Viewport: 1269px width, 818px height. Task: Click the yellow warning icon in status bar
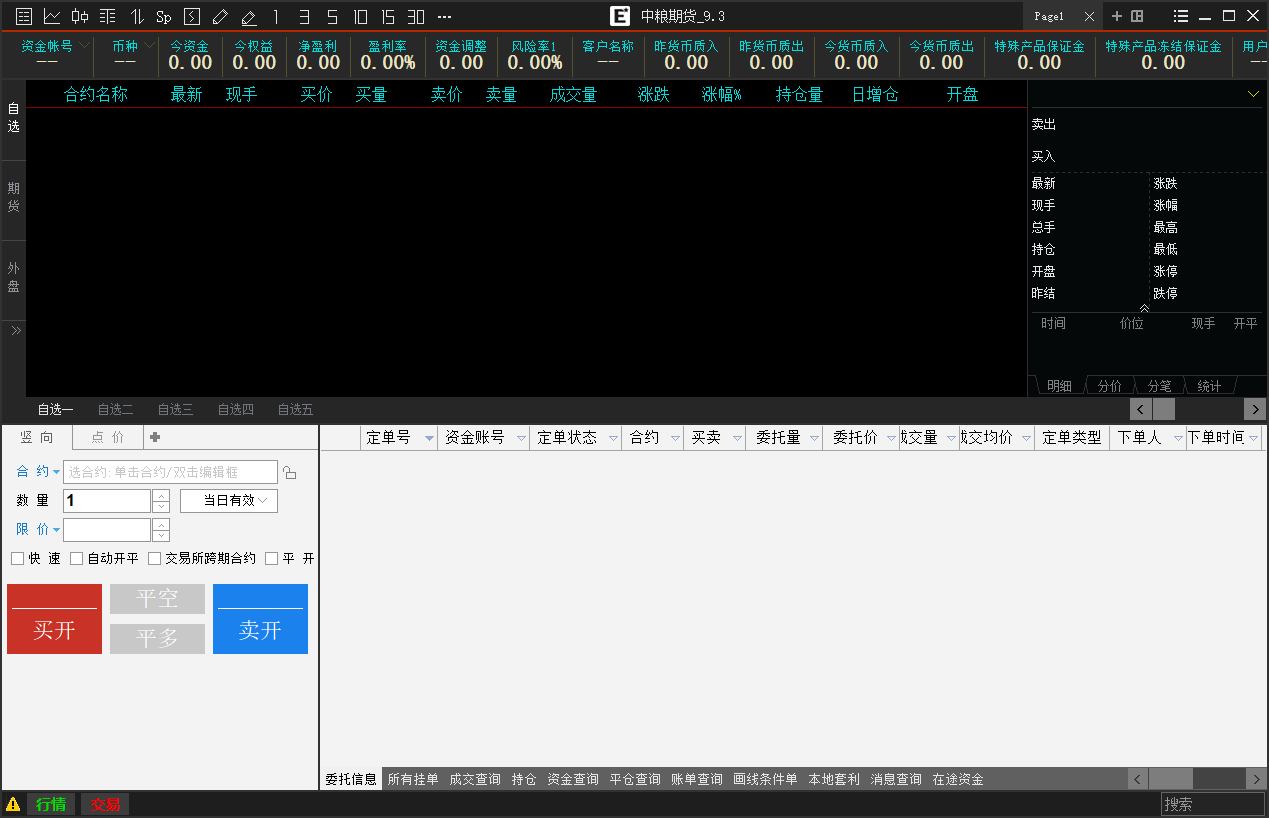click(x=13, y=804)
